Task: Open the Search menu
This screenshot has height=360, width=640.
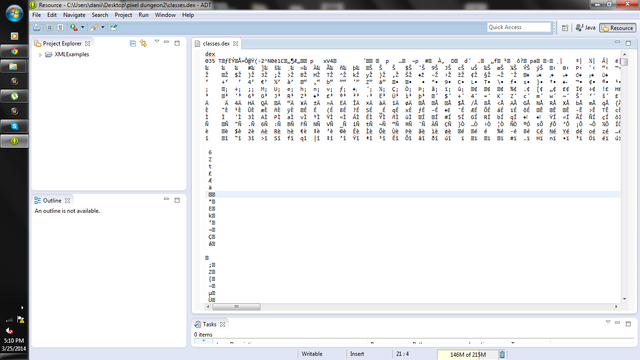Action: pos(100,15)
